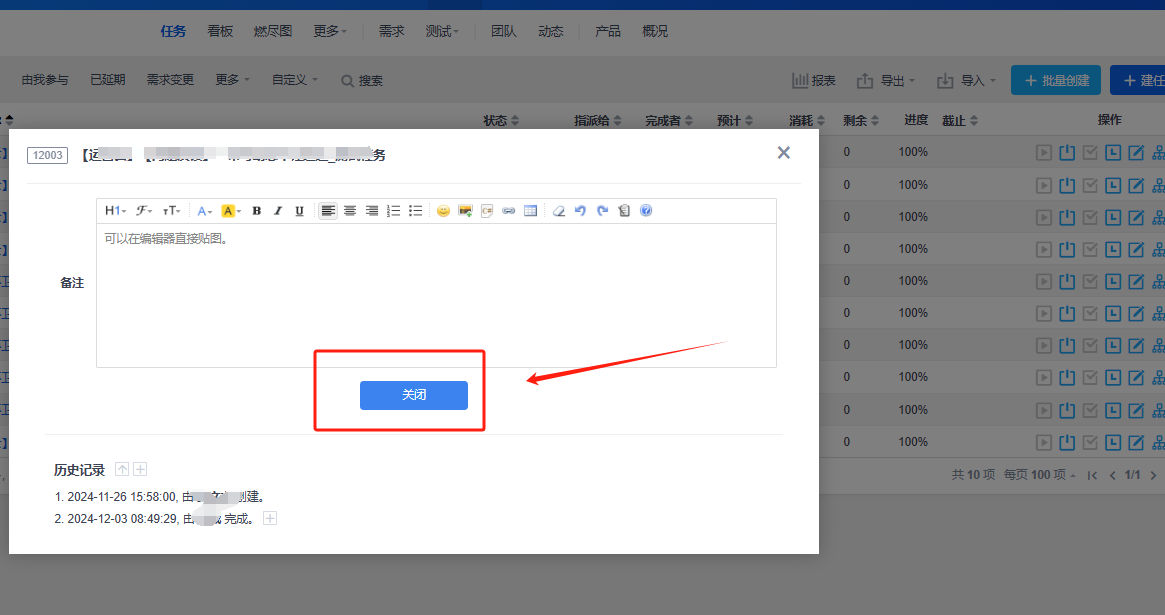Toggle underline formatting in the remark editor
The image size is (1165, 615).
299,211
